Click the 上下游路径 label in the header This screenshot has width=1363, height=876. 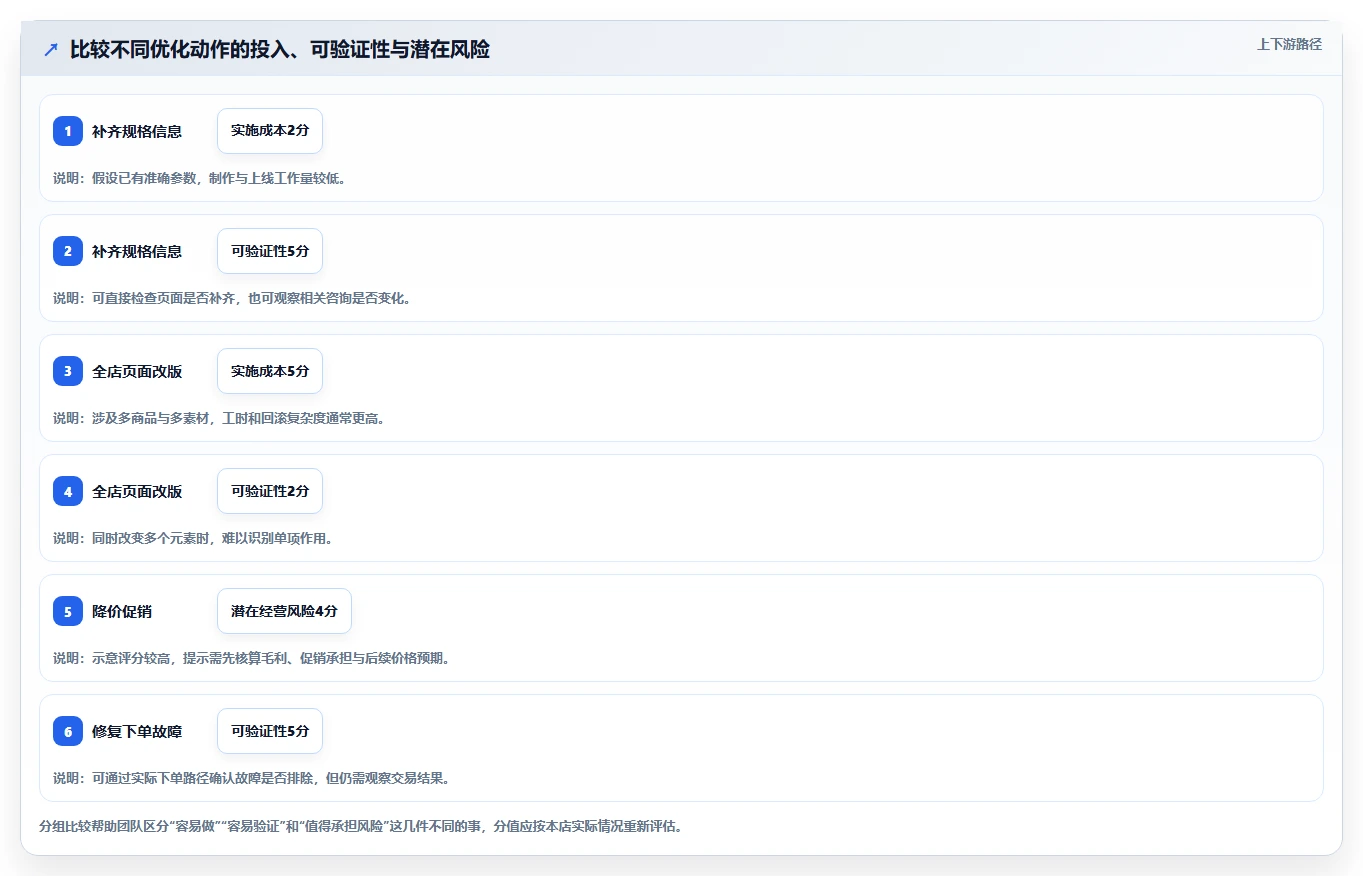pyautogui.click(x=1289, y=44)
